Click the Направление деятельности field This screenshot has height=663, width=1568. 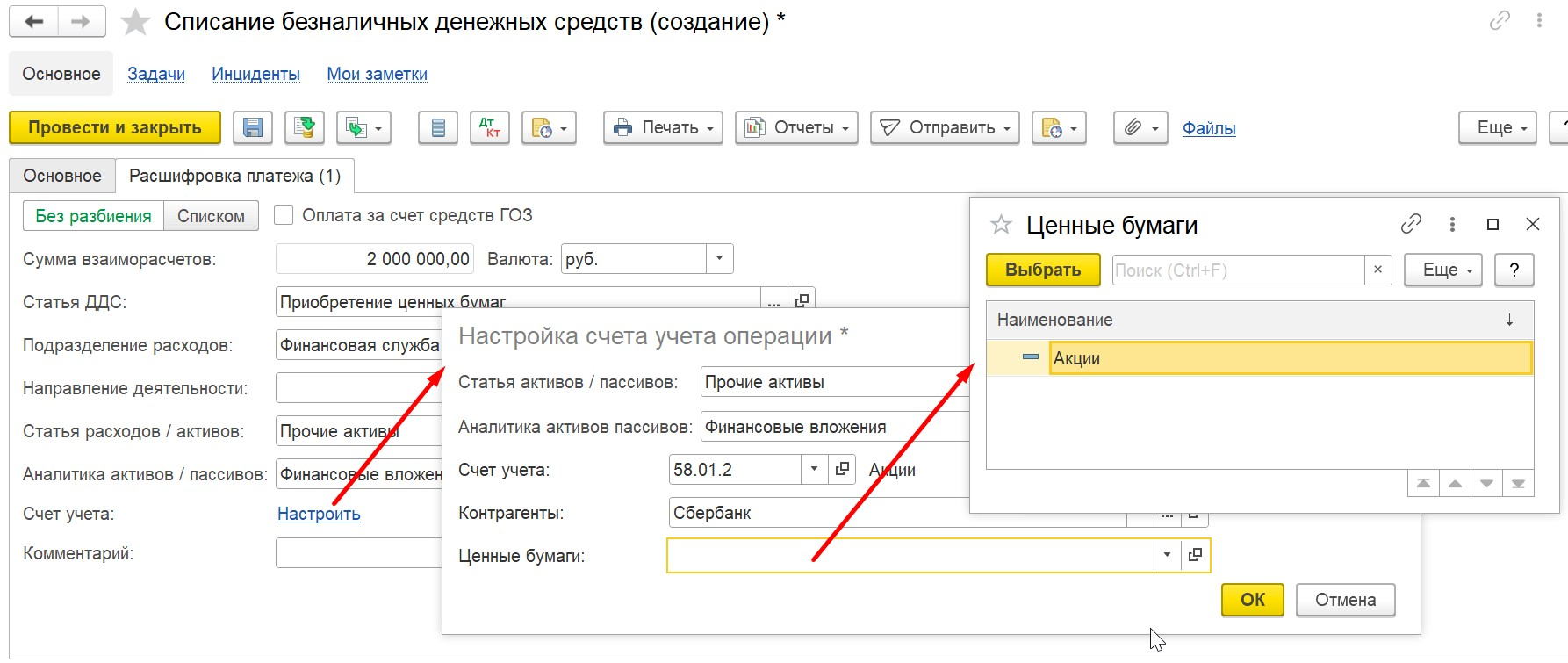359,387
